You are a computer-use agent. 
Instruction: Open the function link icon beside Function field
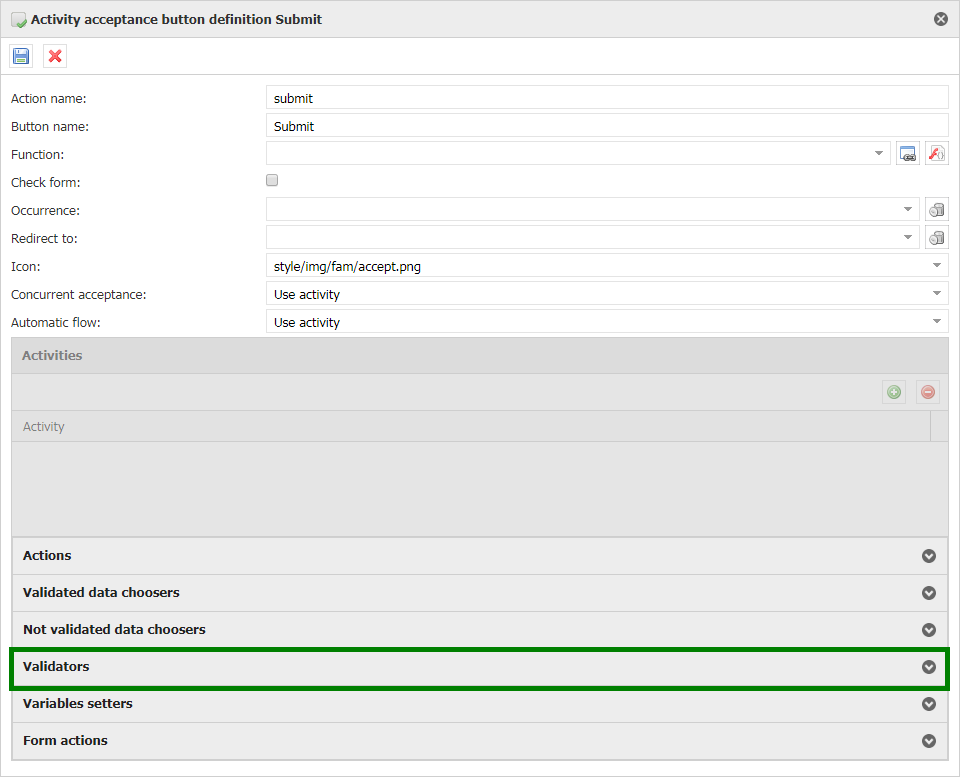pos(908,153)
